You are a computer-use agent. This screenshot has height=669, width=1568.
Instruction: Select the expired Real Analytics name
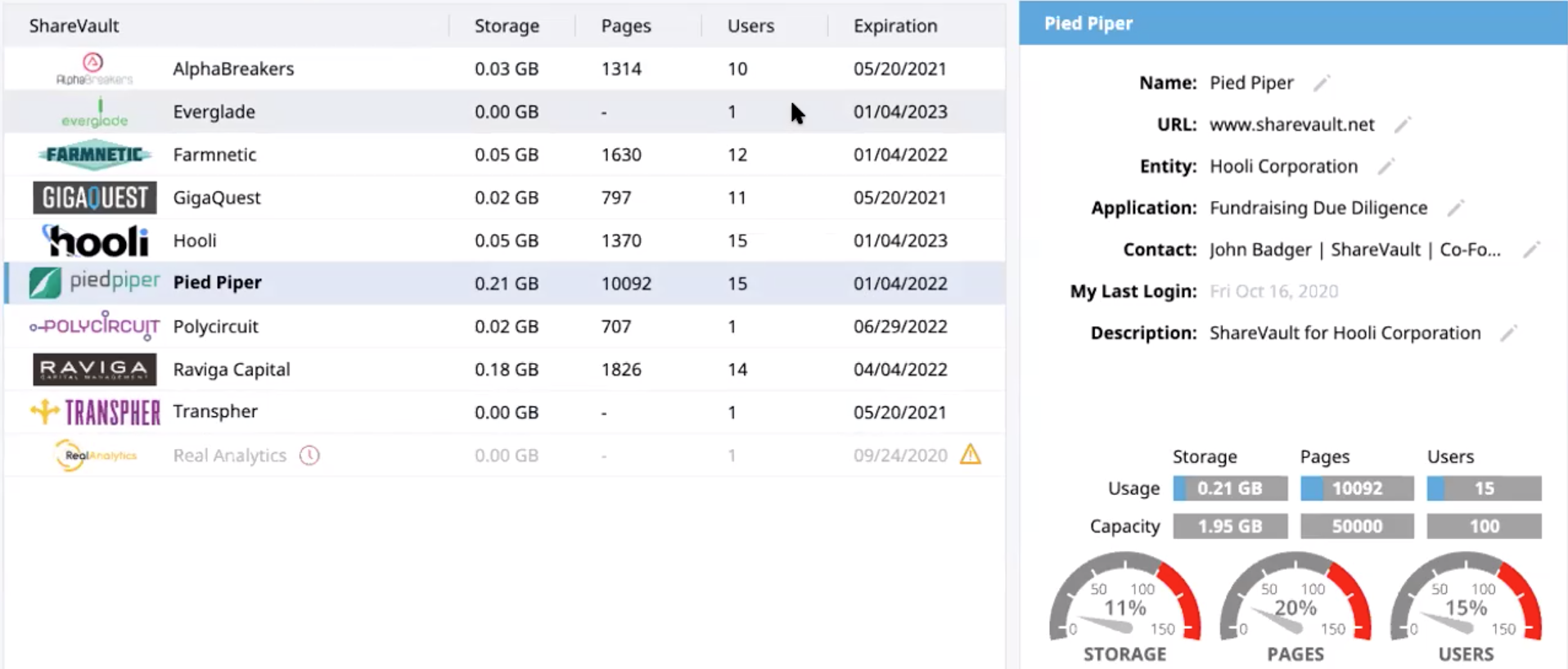tap(229, 455)
